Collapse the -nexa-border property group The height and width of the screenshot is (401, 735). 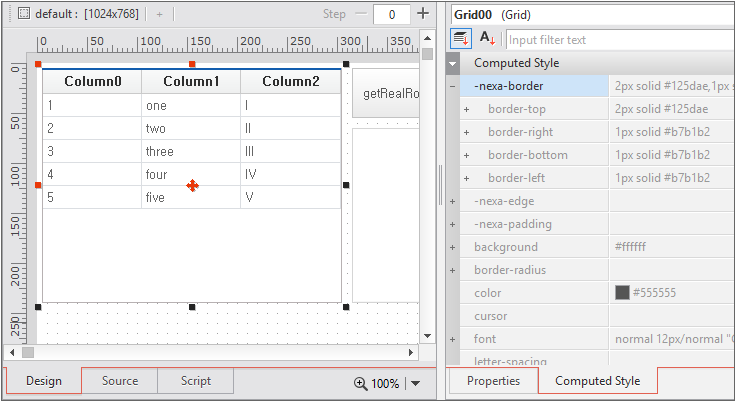(453, 86)
